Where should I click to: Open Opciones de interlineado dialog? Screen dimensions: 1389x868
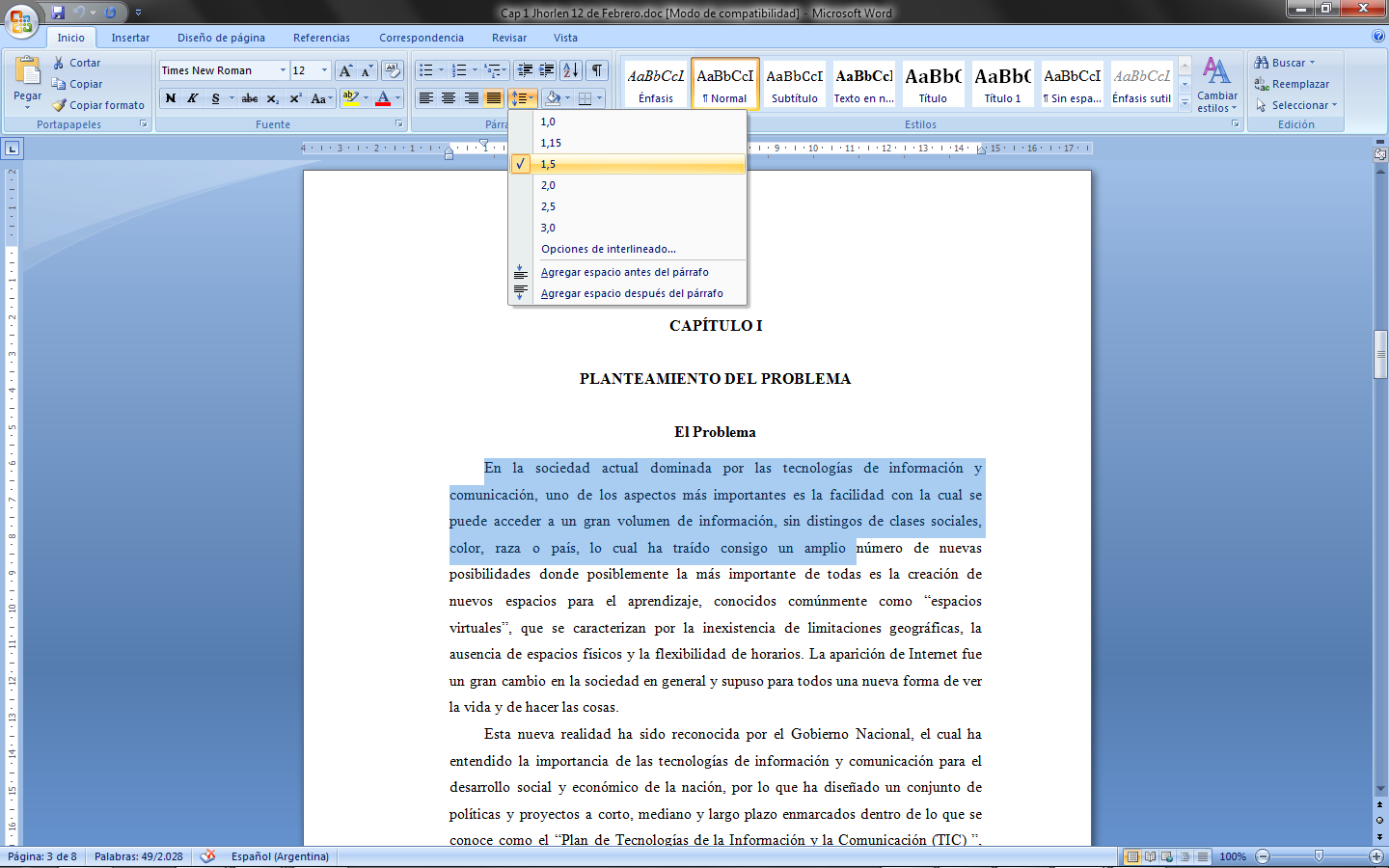pyautogui.click(x=607, y=249)
